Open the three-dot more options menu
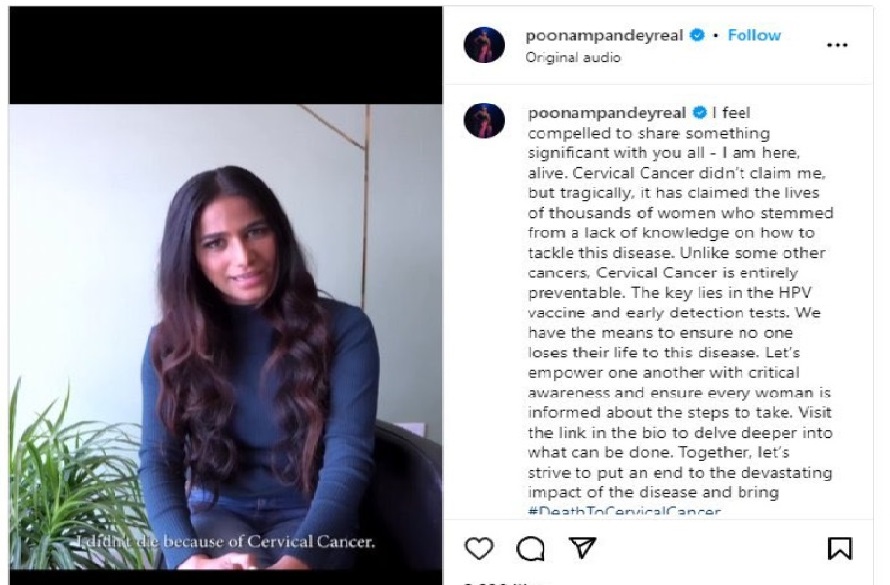The width and height of the screenshot is (890, 585). (837, 45)
